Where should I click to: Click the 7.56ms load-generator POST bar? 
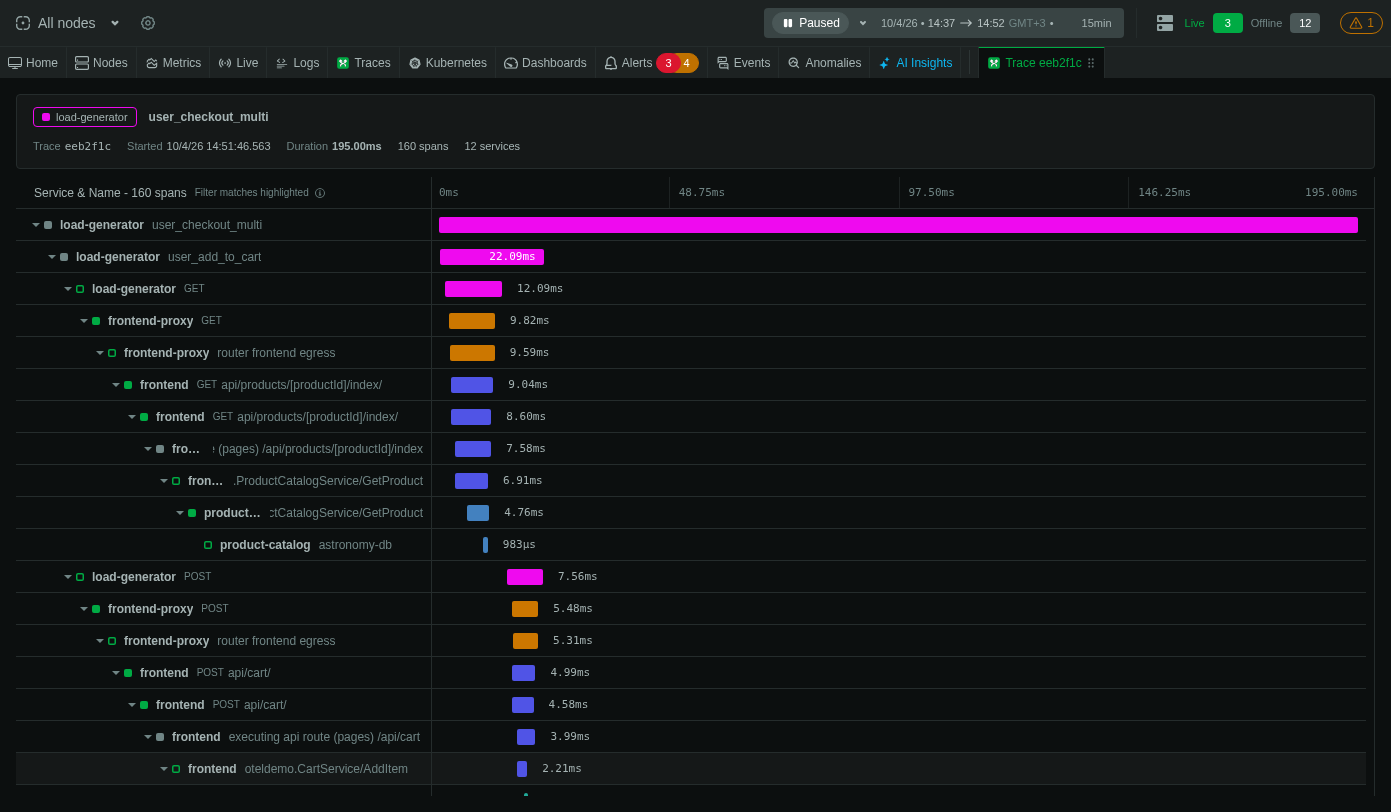point(525,577)
